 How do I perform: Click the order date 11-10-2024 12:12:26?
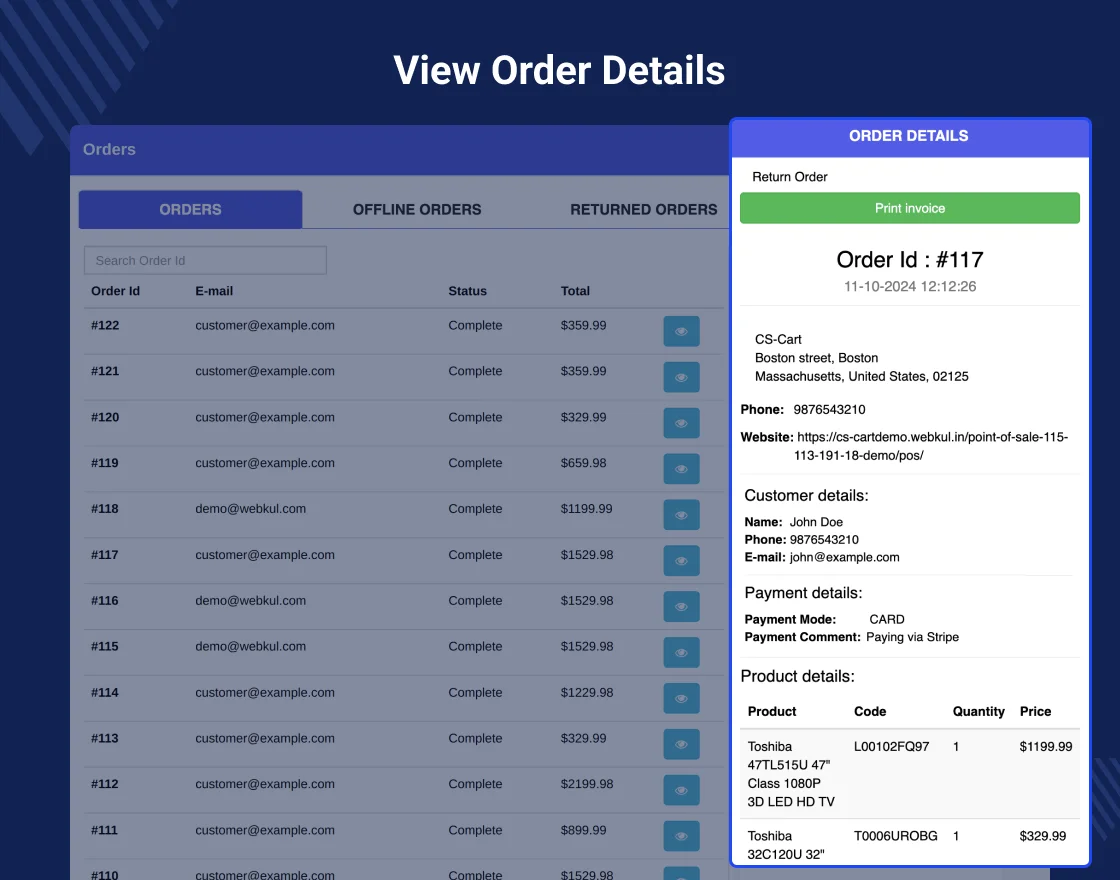[909, 286]
